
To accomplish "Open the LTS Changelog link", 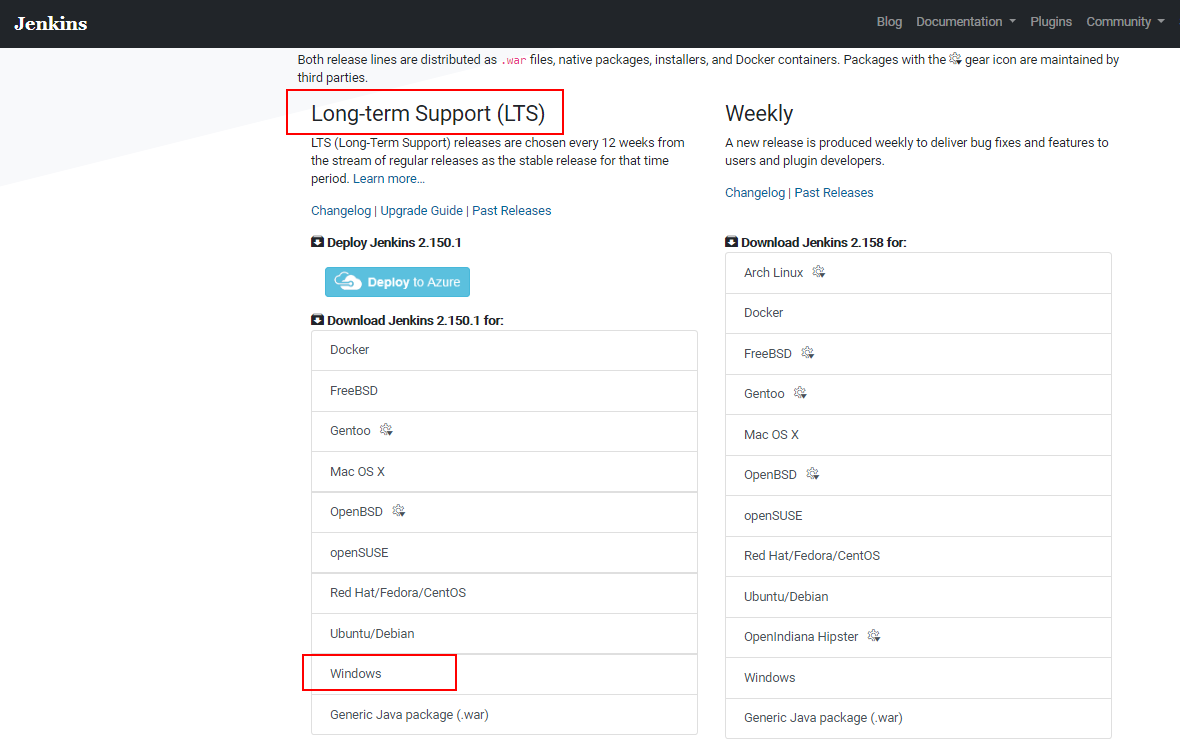I will [341, 211].
